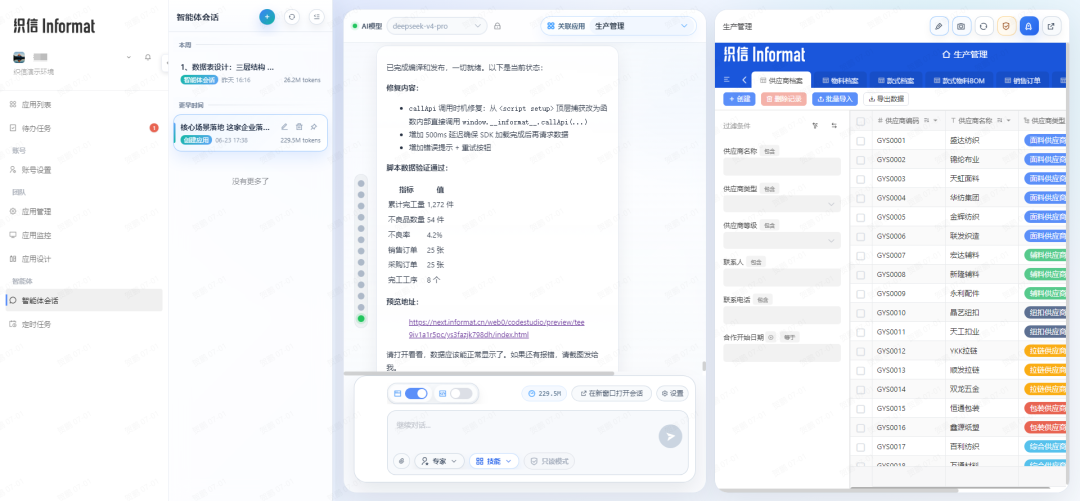
Task: Check the row checkbox for GYS0001
Action: (860, 141)
